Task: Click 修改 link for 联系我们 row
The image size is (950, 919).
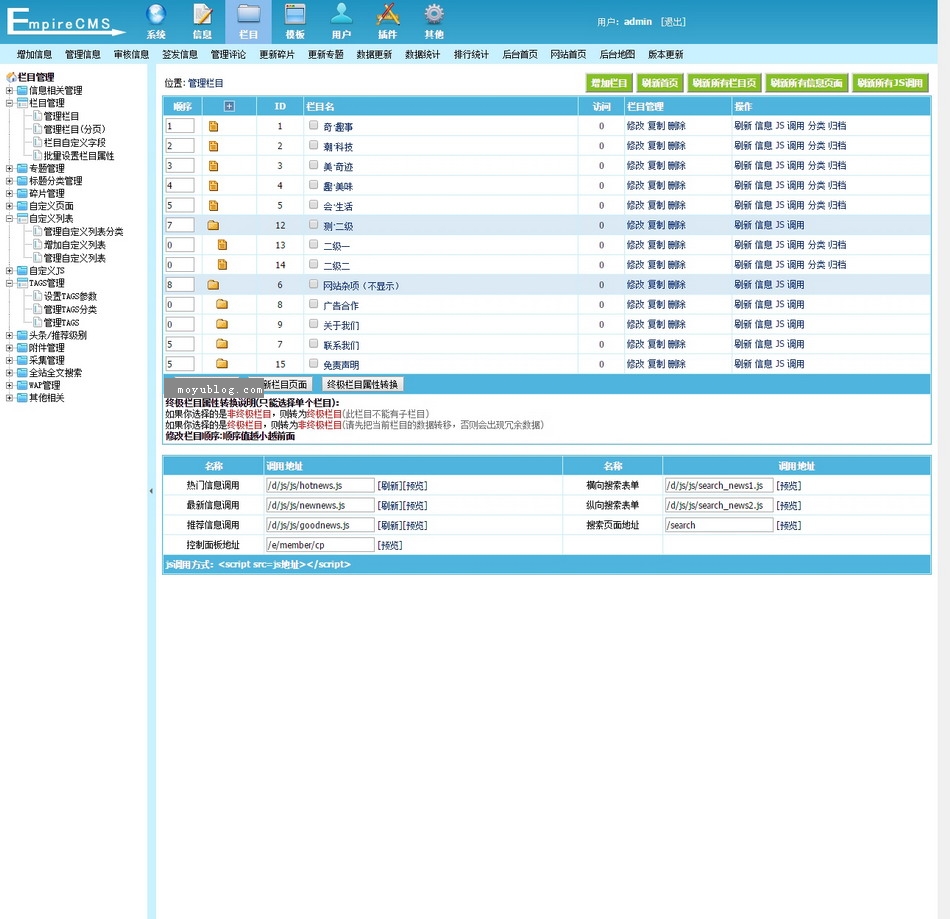Action: tap(635, 344)
